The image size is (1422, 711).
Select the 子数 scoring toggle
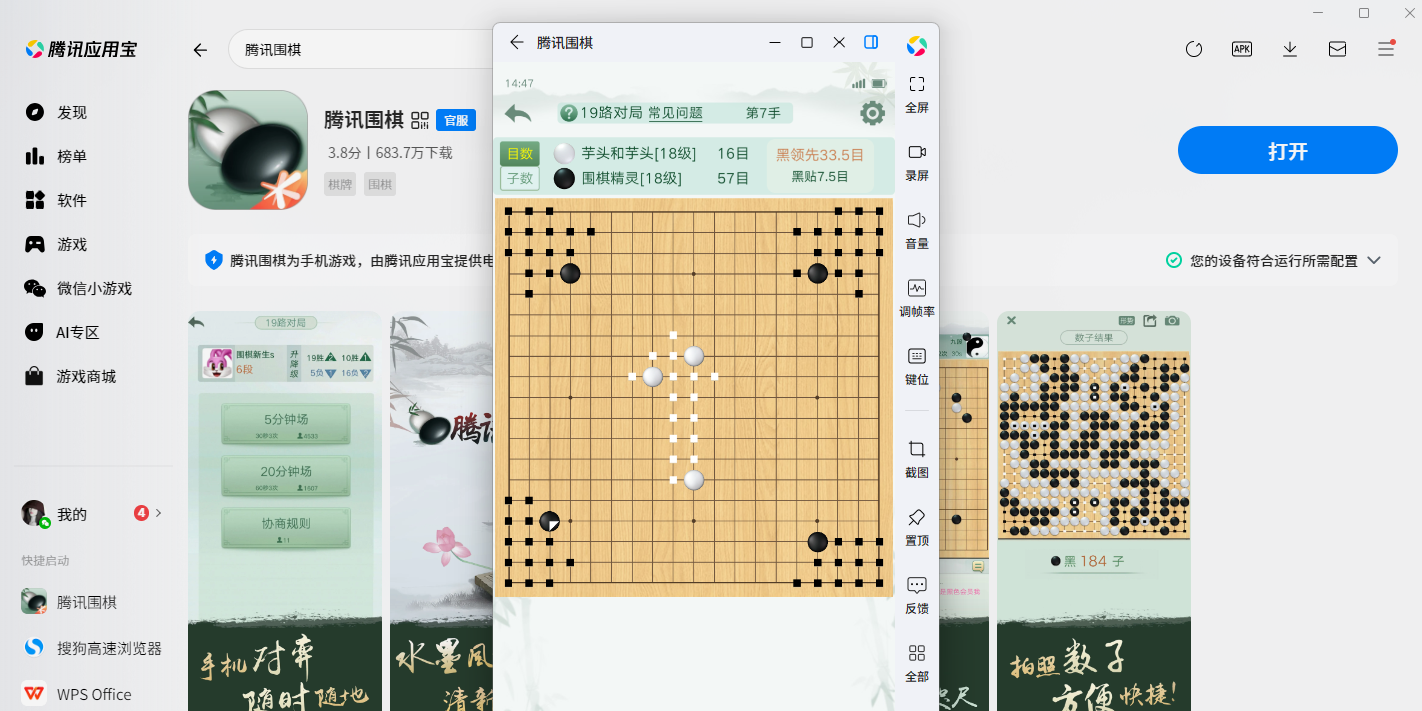[x=520, y=178]
